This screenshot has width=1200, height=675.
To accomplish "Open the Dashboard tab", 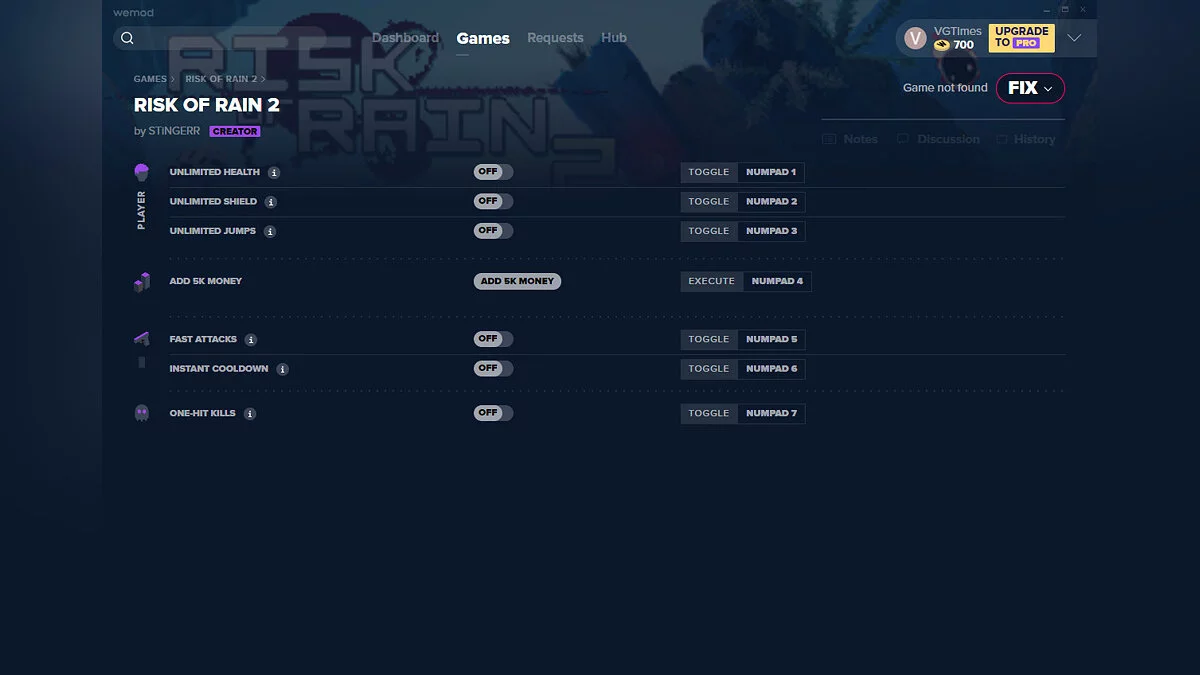I will click(x=405, y=38).
